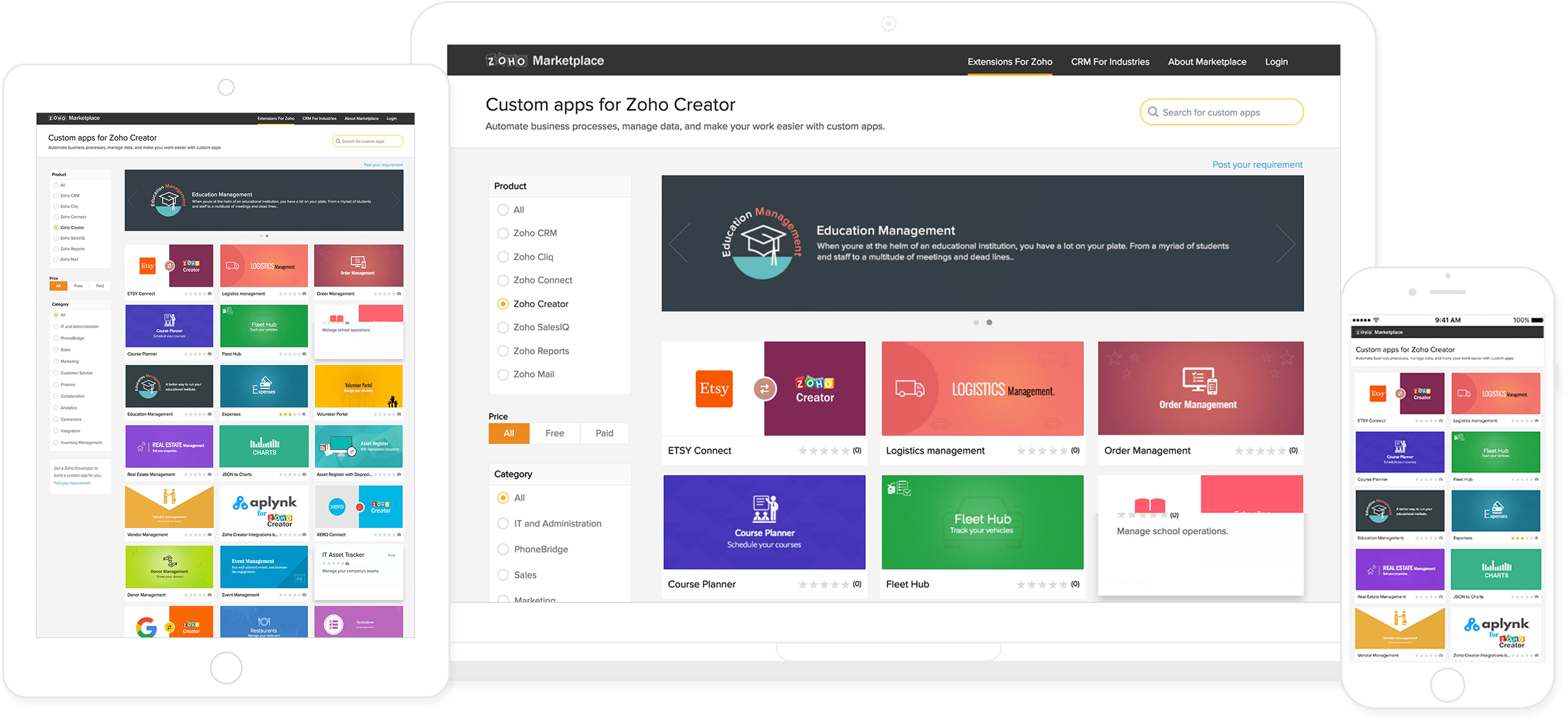Open the About Marketplace menu item
The height and width of the screenshot is (721, 1568).
pos(1207,62)
